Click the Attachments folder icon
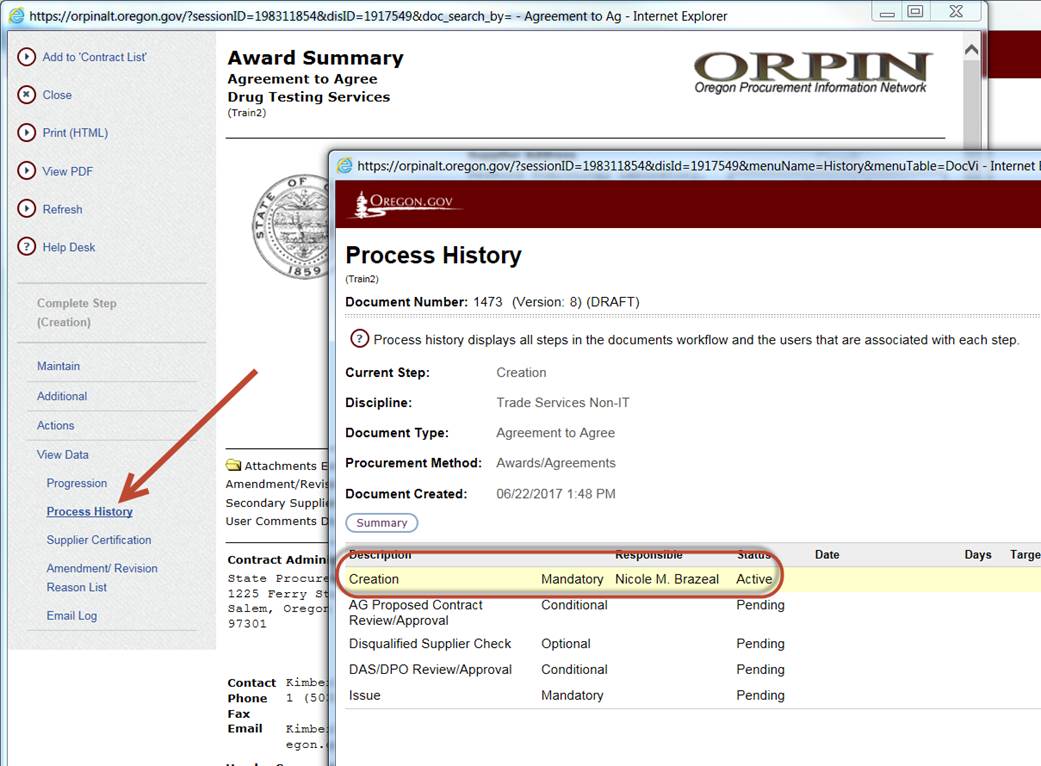Image resolution: width=1041 pixels, height=766 pixels. 233,465
